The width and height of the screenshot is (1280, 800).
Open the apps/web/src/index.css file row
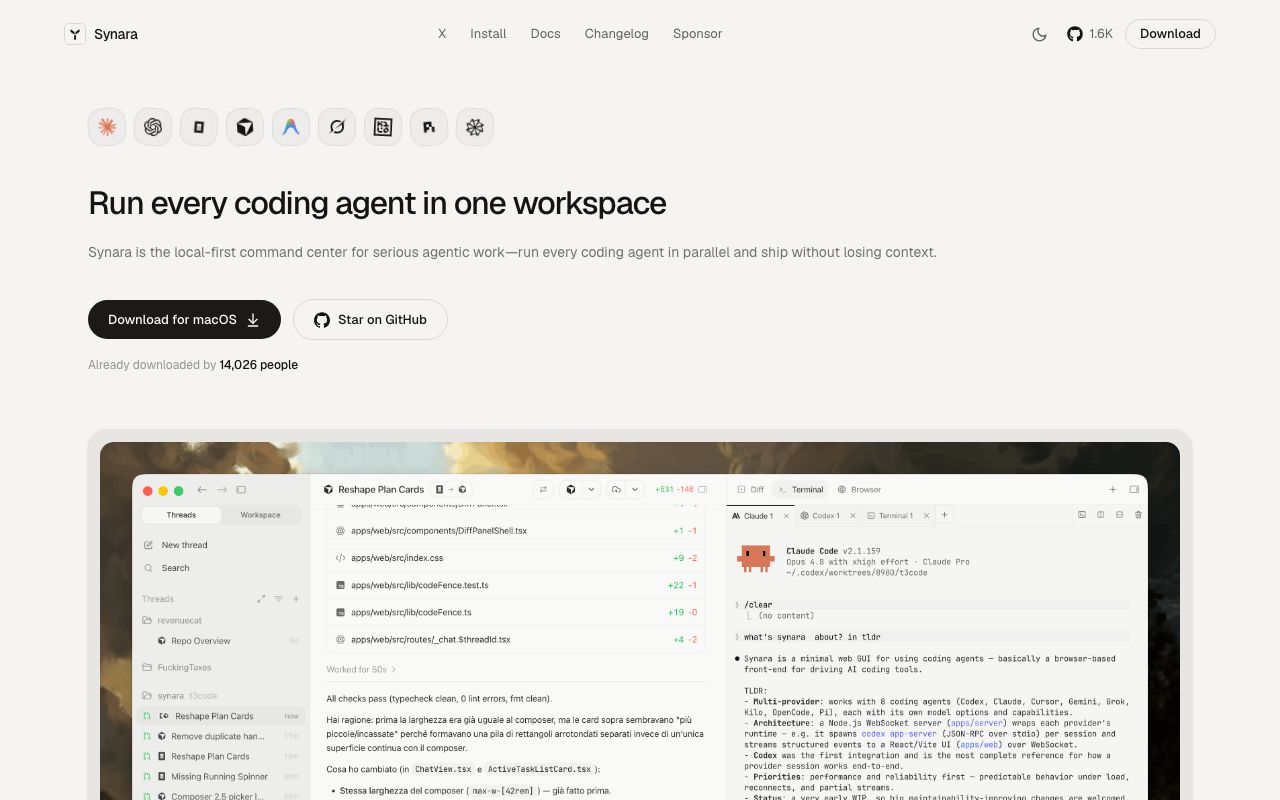click(x=516, y=558)
